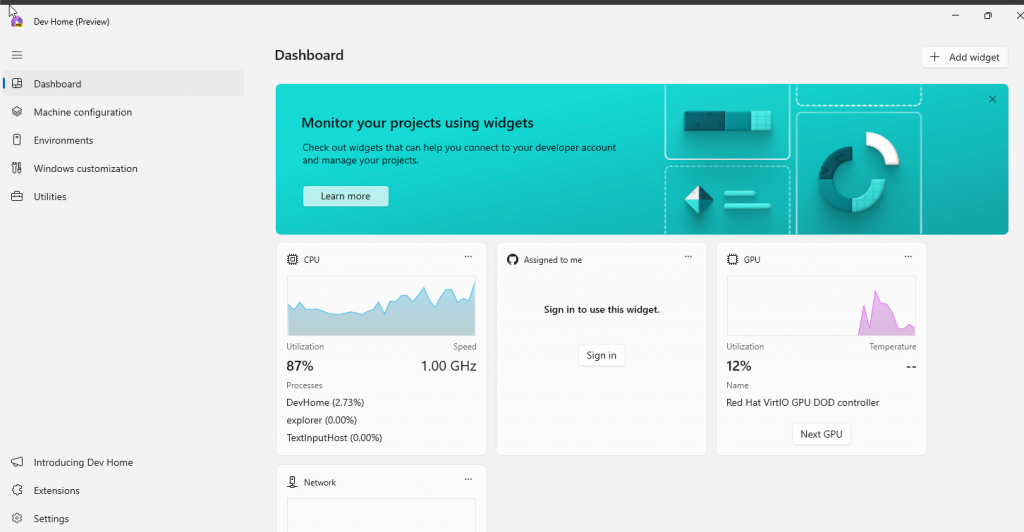Open the Network widget more options menu
Screen dimensions: 1024x532
468,479
